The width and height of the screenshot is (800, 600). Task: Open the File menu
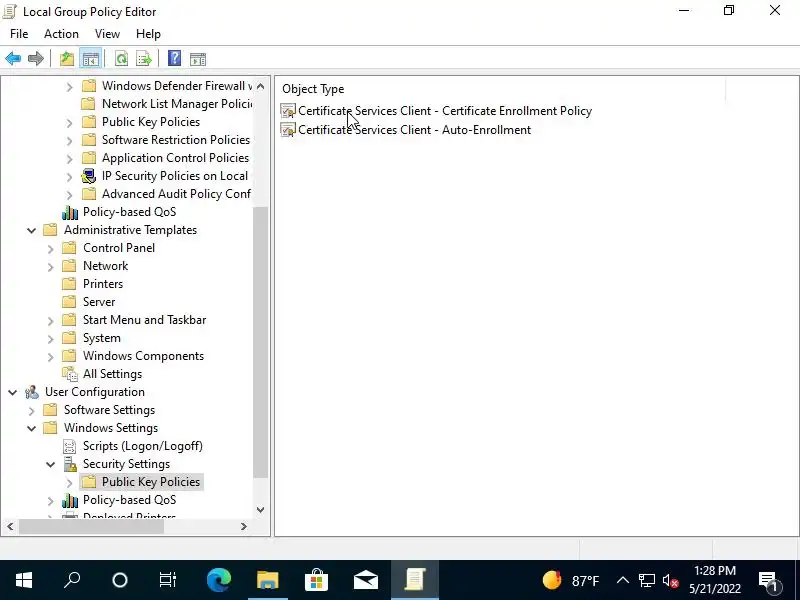point(19,34)
